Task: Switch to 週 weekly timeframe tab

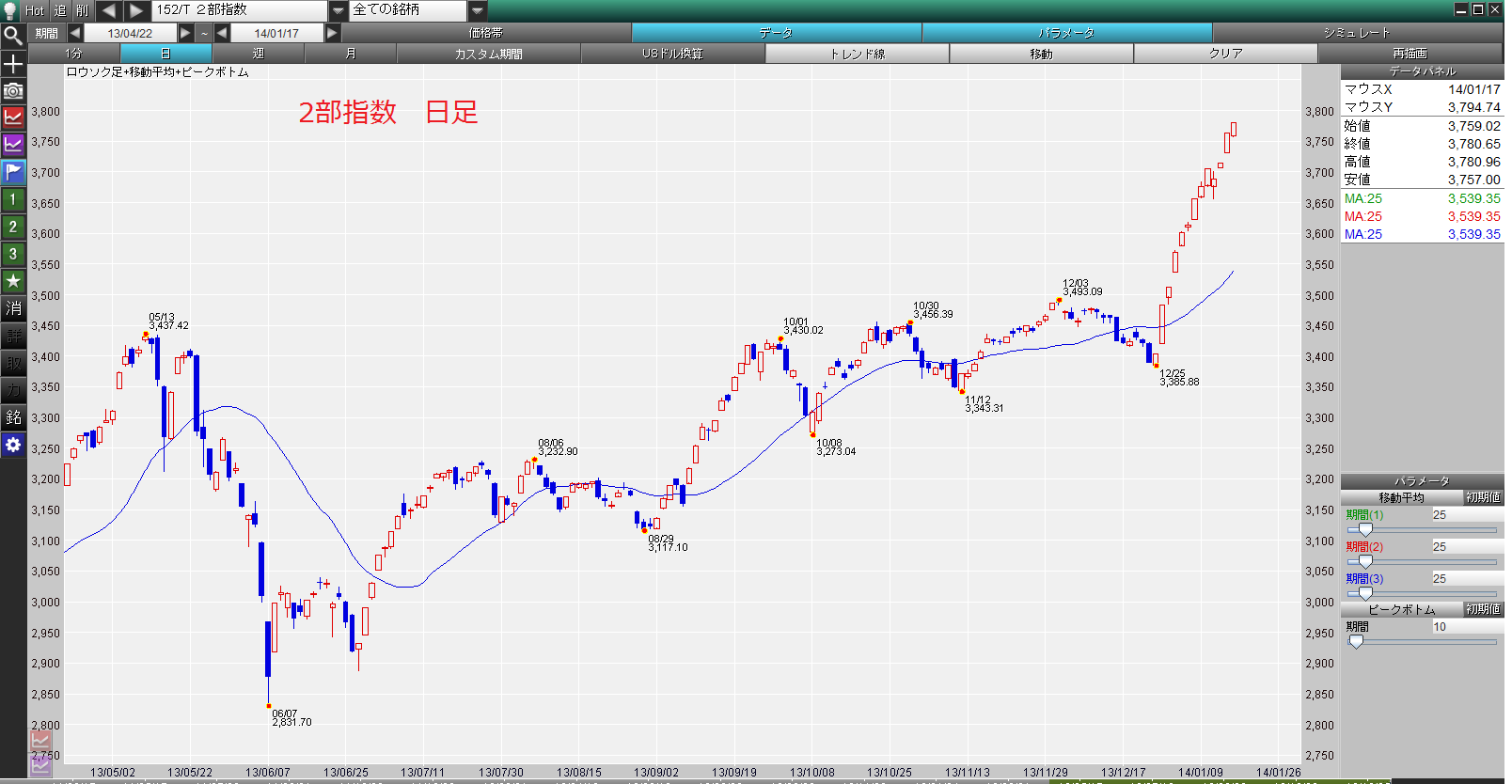Action: [258, 54]
